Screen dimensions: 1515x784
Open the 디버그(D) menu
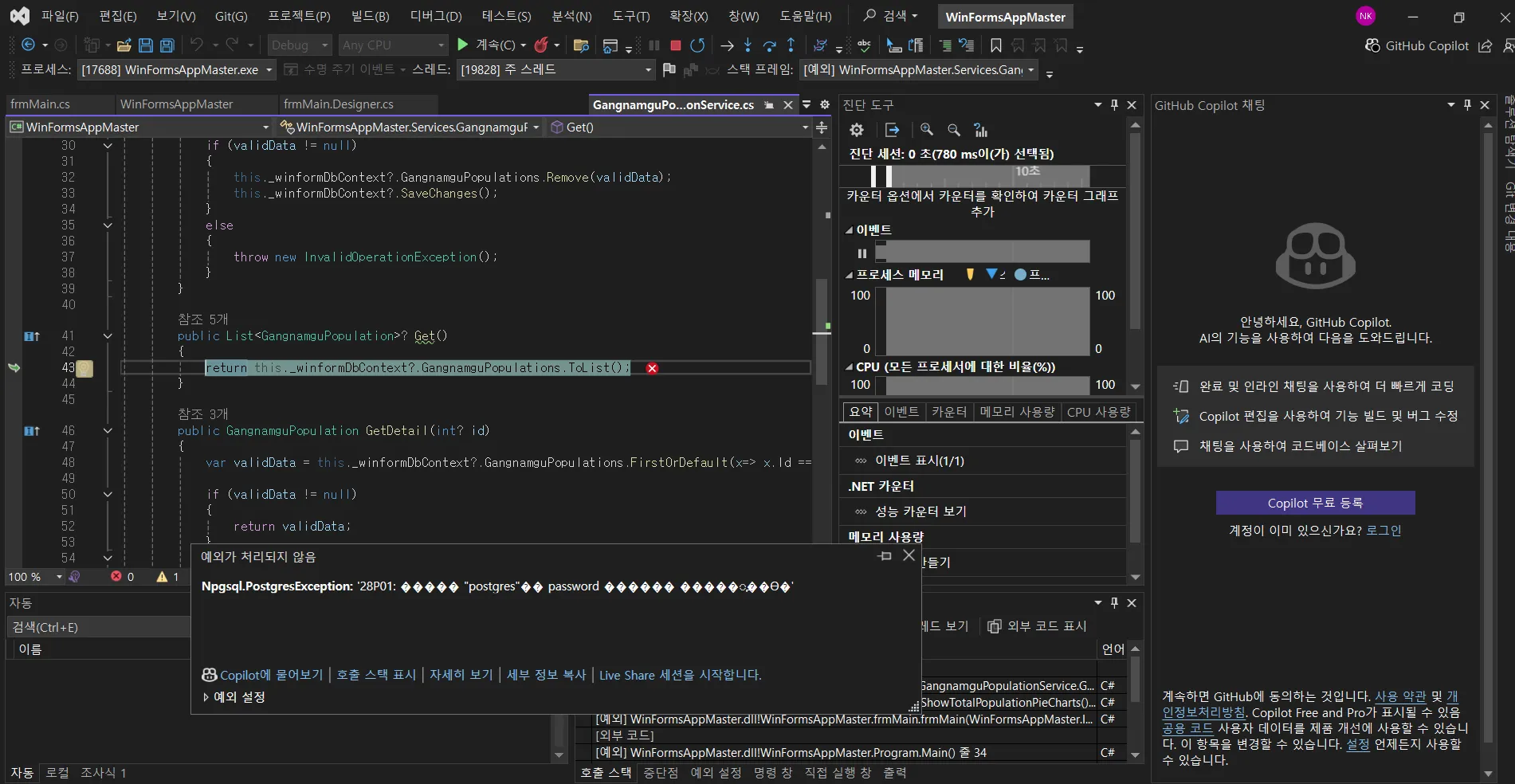[x=436, y=16]
